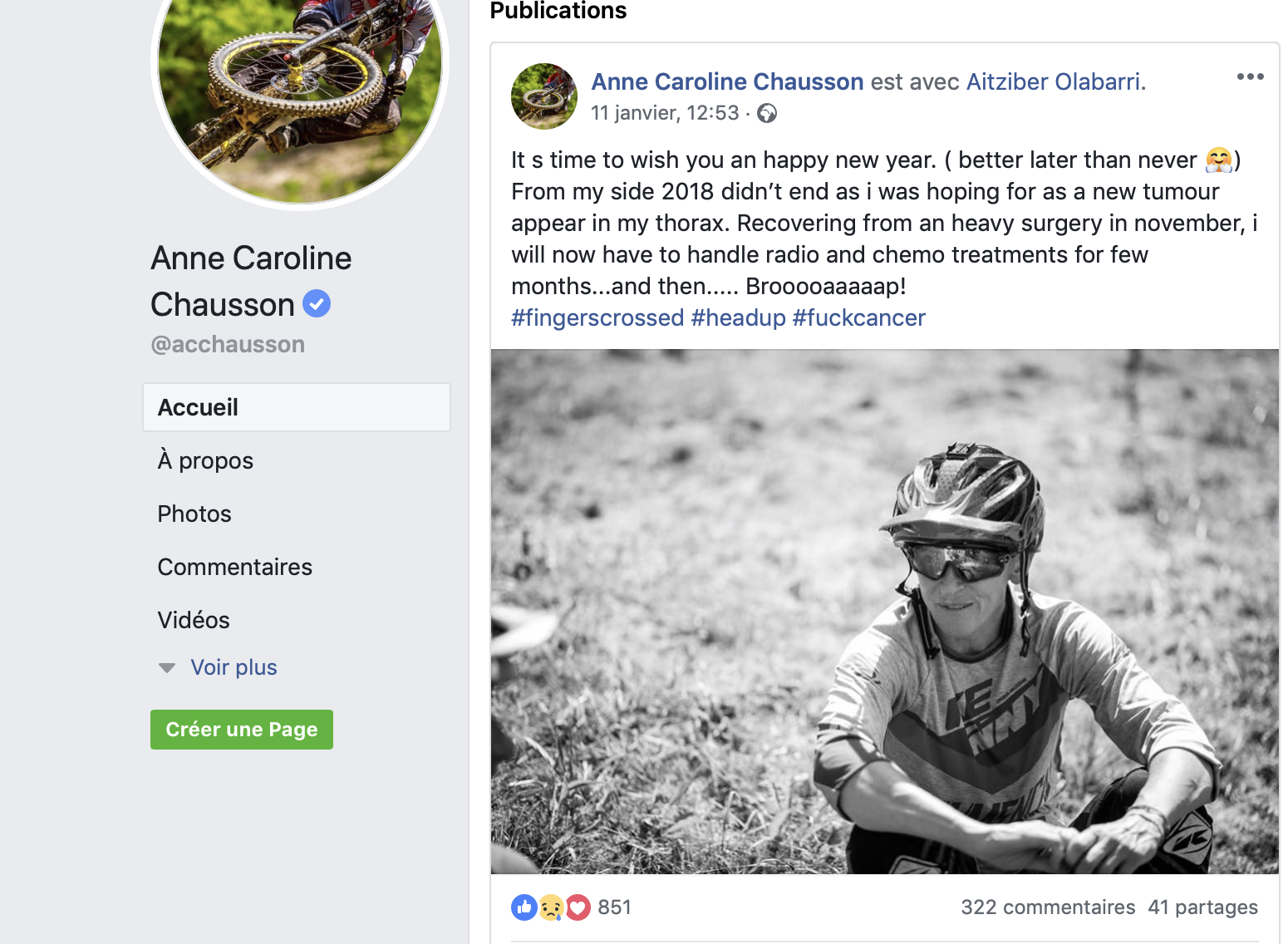Click the #fingerscrossed hashtag
1288x944 pixels.
click(x=597, y=317)
